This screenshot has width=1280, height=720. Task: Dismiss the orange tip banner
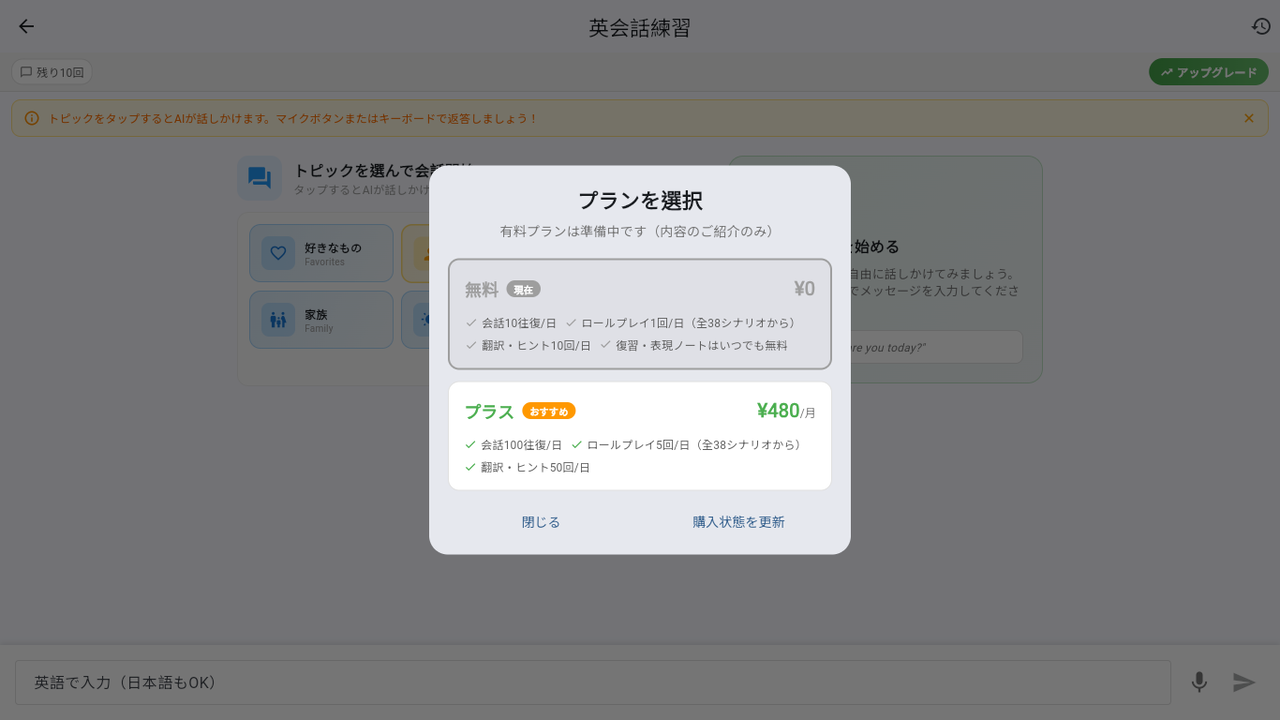tap(1249, 118)
